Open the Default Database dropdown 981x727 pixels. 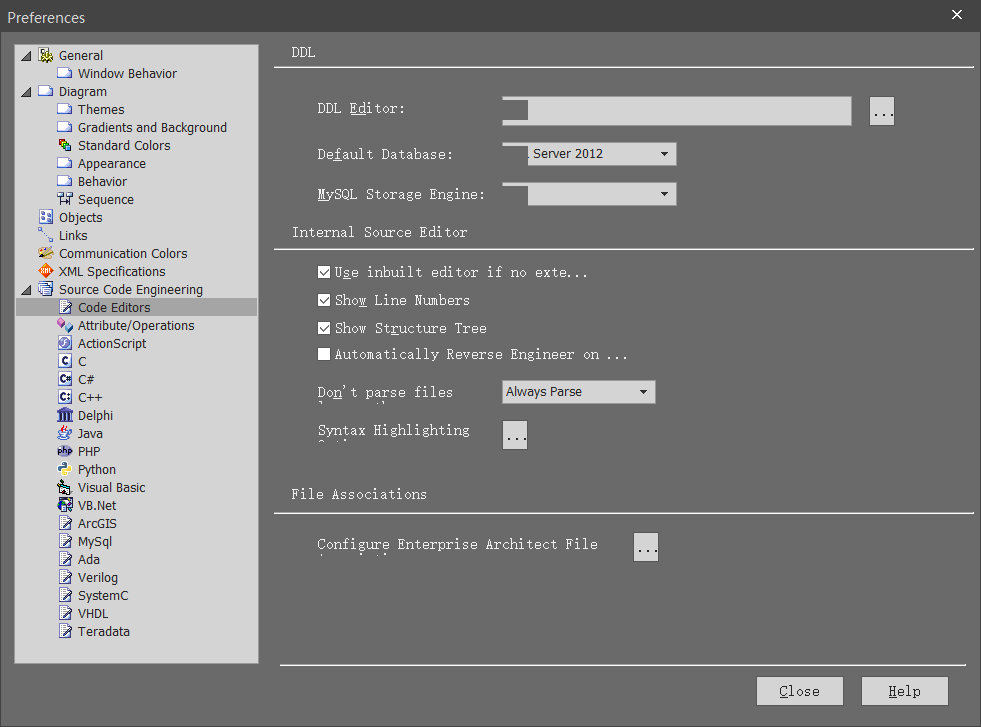[602, 154]
